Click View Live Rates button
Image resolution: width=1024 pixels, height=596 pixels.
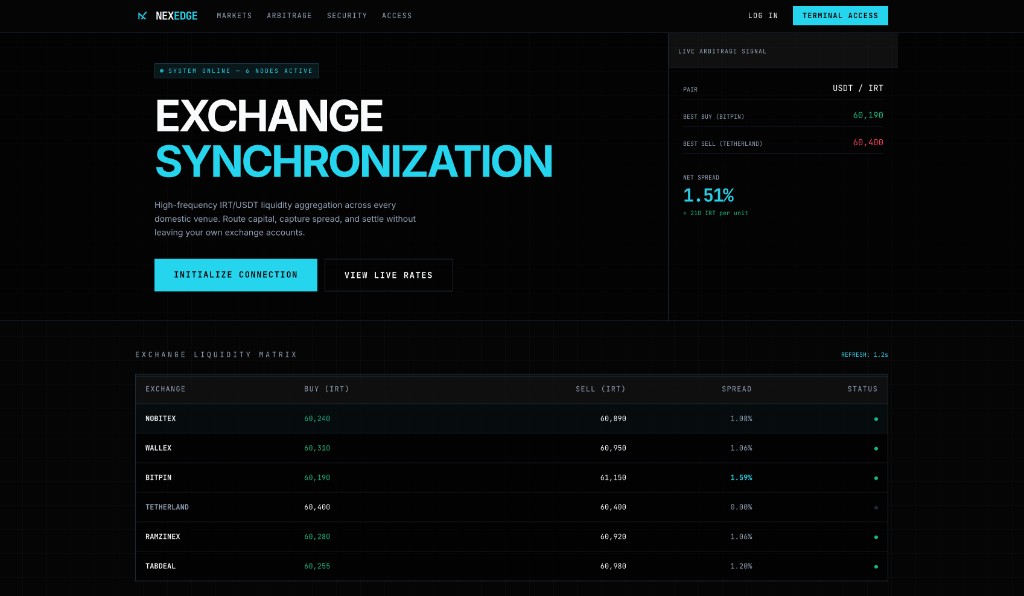tap(389, 275)
